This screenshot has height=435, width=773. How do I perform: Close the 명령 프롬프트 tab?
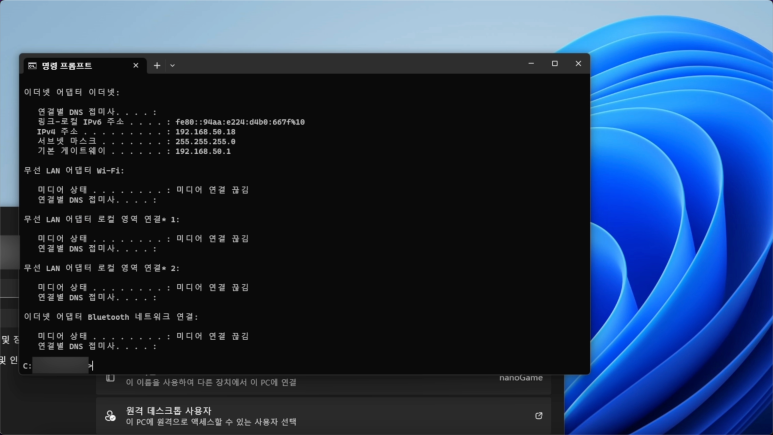point(136,66)
